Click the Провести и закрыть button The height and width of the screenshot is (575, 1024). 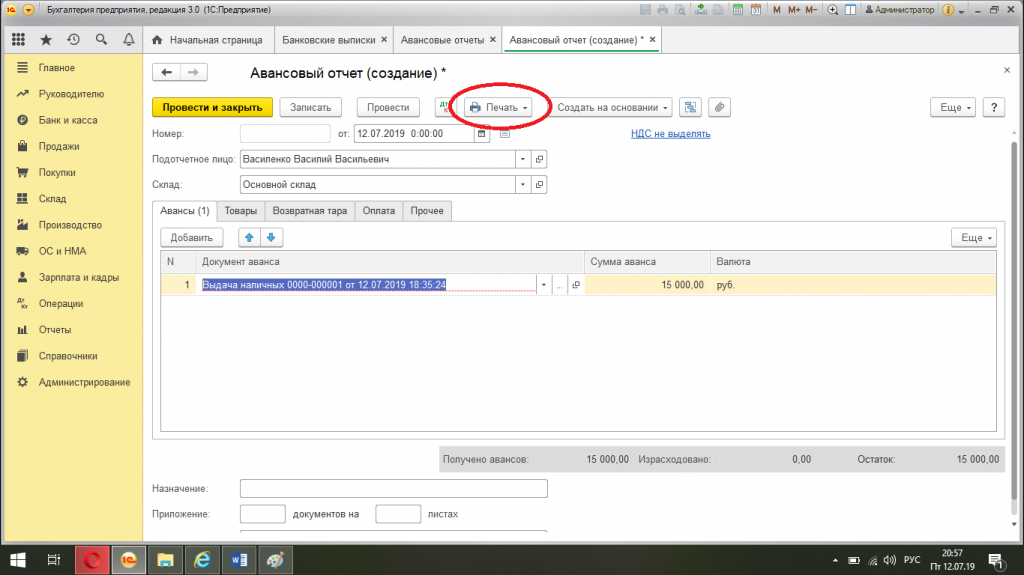point(212,107)
